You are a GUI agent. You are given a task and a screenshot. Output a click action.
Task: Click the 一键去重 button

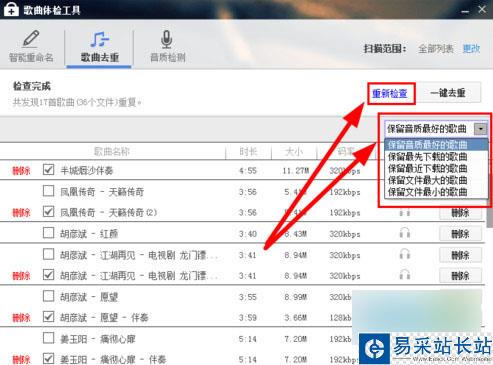[x=448, y=93]
